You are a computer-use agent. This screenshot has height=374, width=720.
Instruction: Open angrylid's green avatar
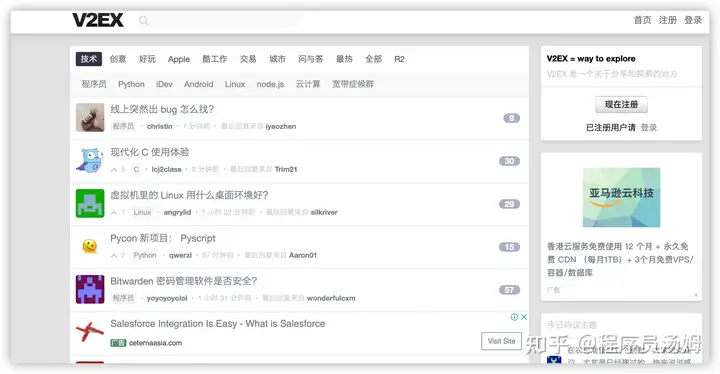point(90,203)
